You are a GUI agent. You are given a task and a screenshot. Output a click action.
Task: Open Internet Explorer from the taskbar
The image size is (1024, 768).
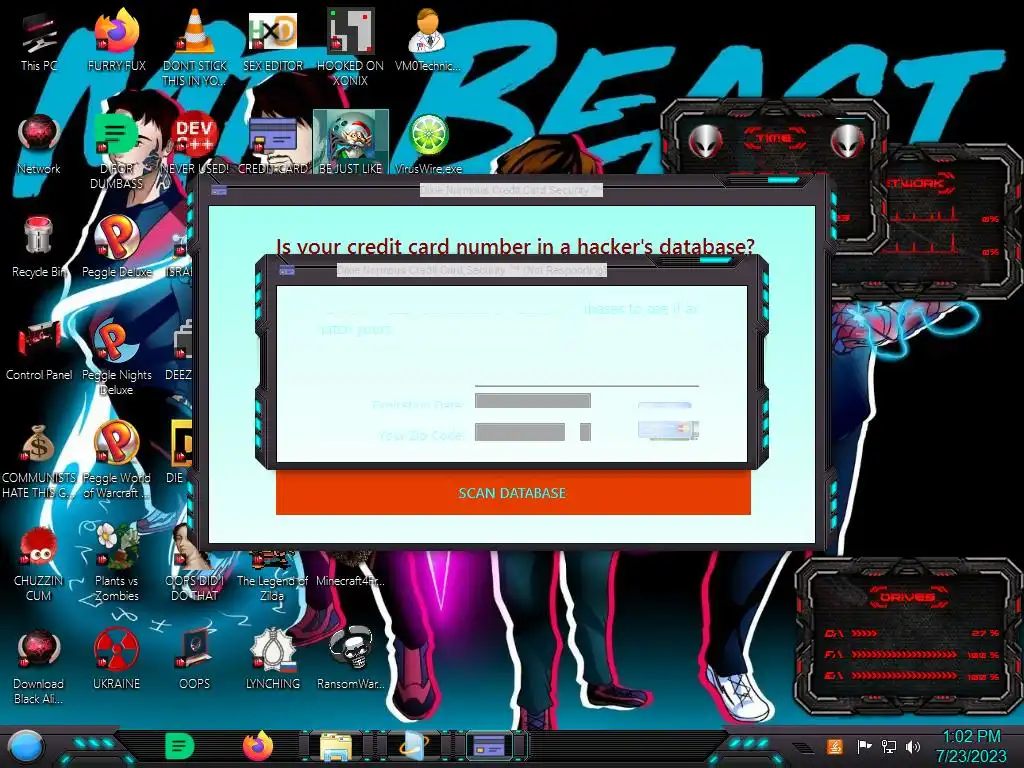coord(414,746)
